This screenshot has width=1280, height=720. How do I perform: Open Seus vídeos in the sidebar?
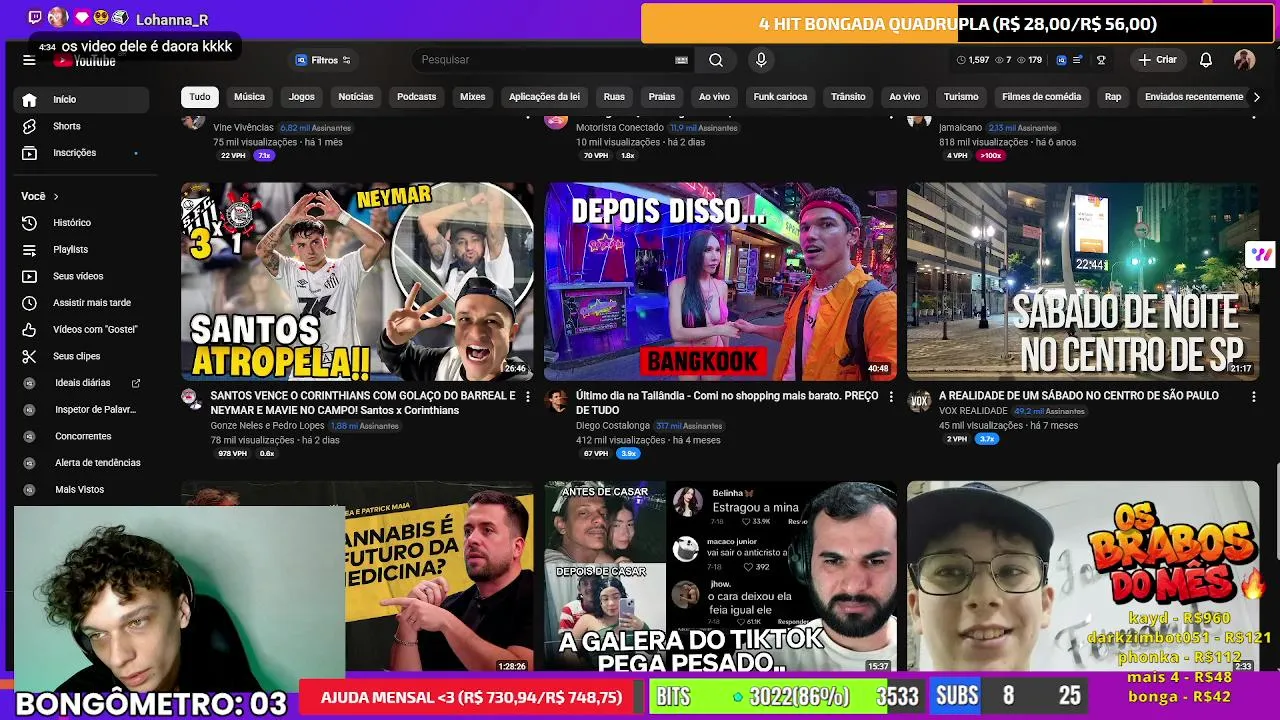pyautogui.click(x=80, y=276)
